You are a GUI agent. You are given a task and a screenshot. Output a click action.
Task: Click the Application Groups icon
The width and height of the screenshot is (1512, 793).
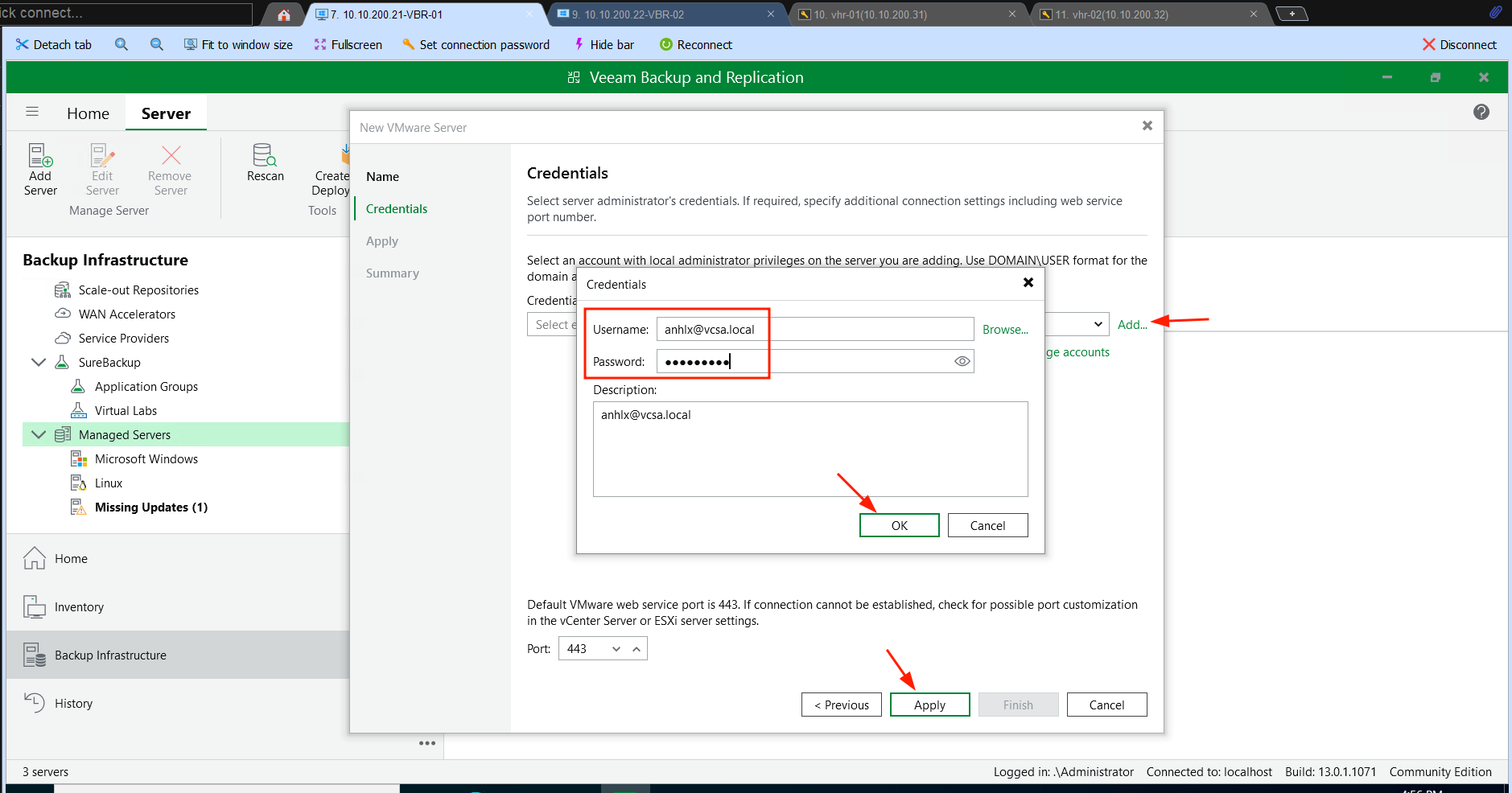[78, 386]
